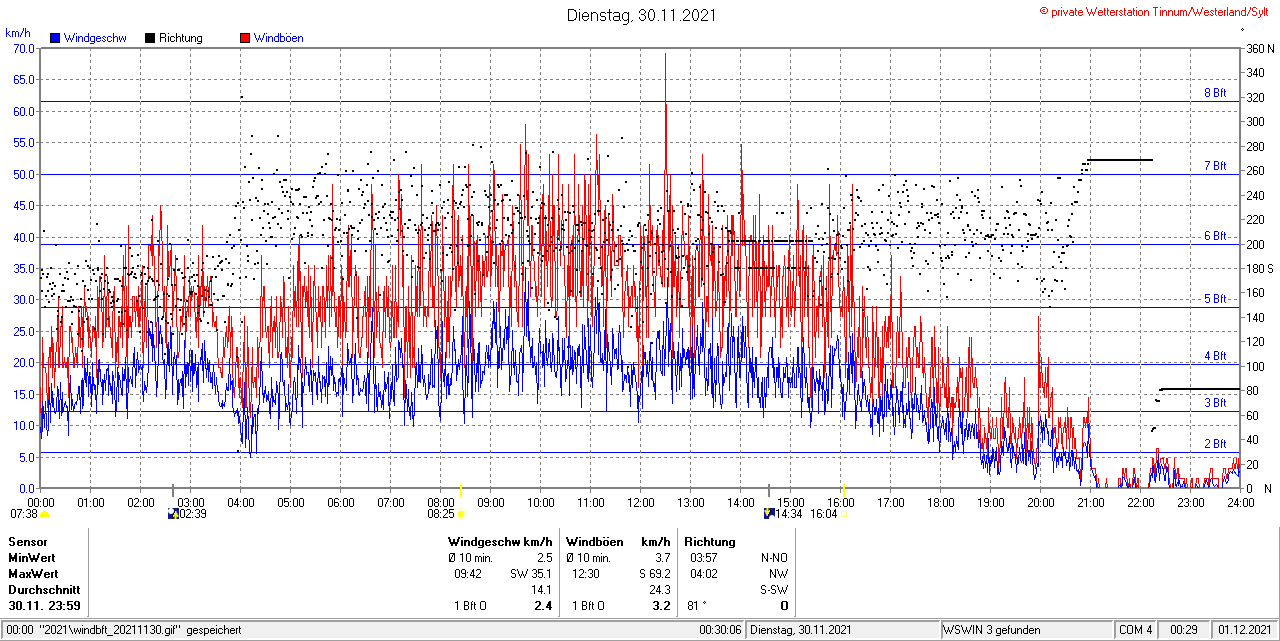1280x641 pixels.
Task: Click the S-SW average direction value
Action: point(774,590)
